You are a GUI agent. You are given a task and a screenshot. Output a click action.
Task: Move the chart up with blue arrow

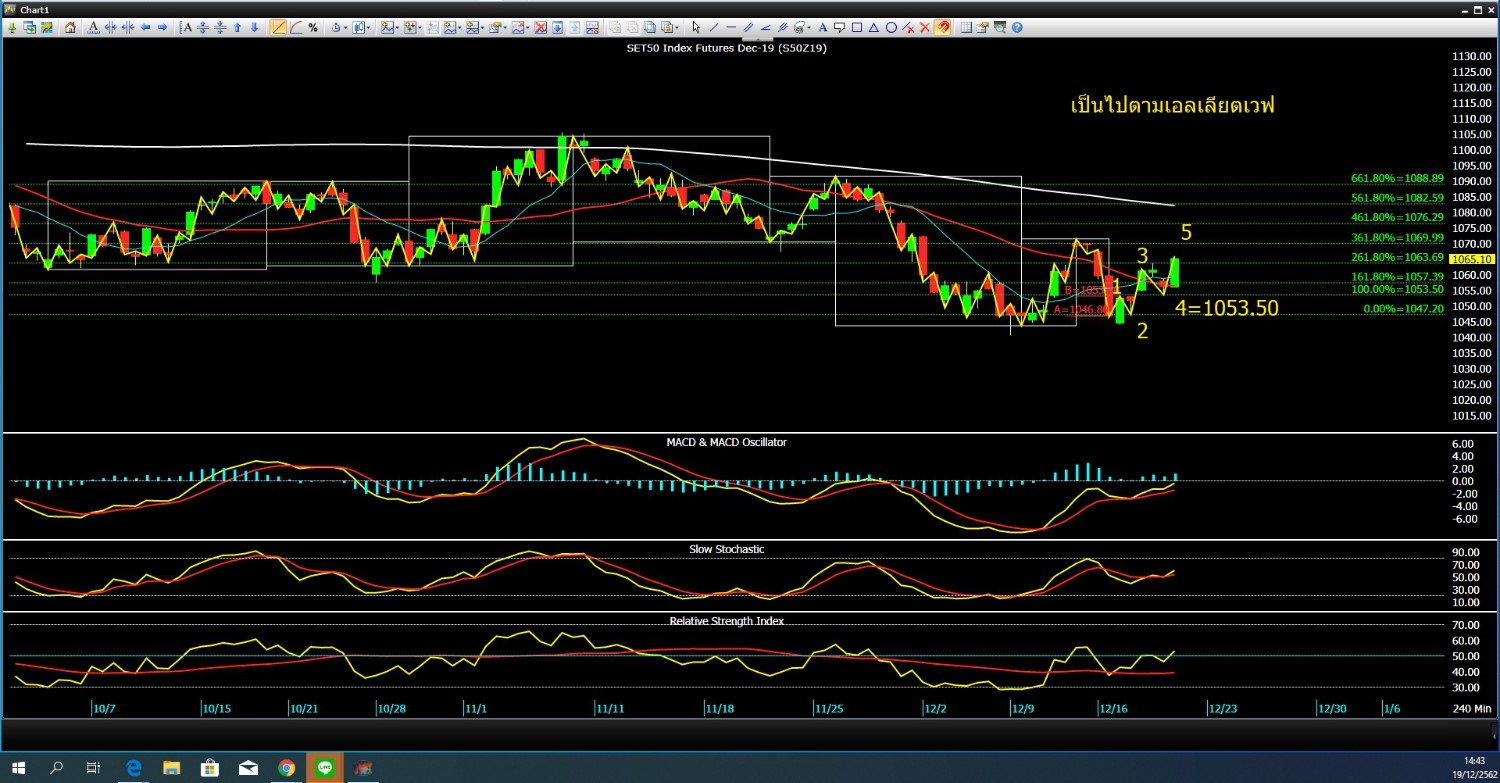(238, 28)
